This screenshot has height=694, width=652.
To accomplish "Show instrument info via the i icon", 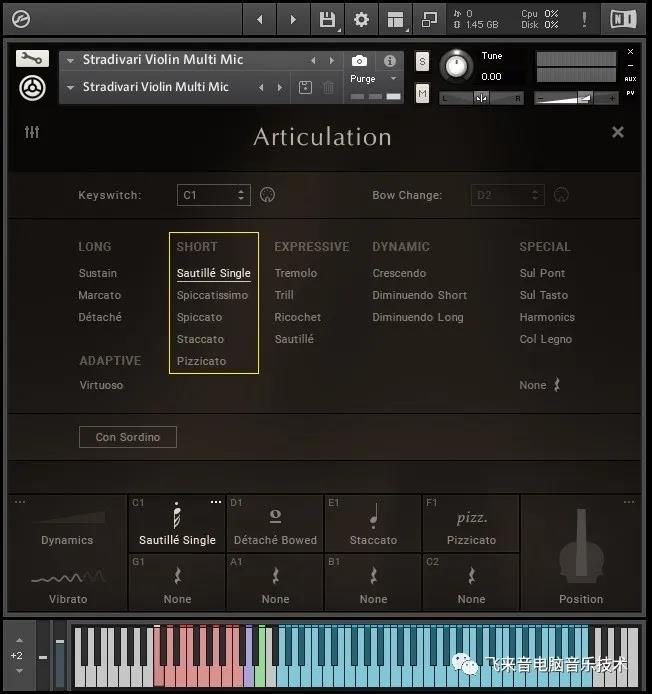I will click(390, 61).
